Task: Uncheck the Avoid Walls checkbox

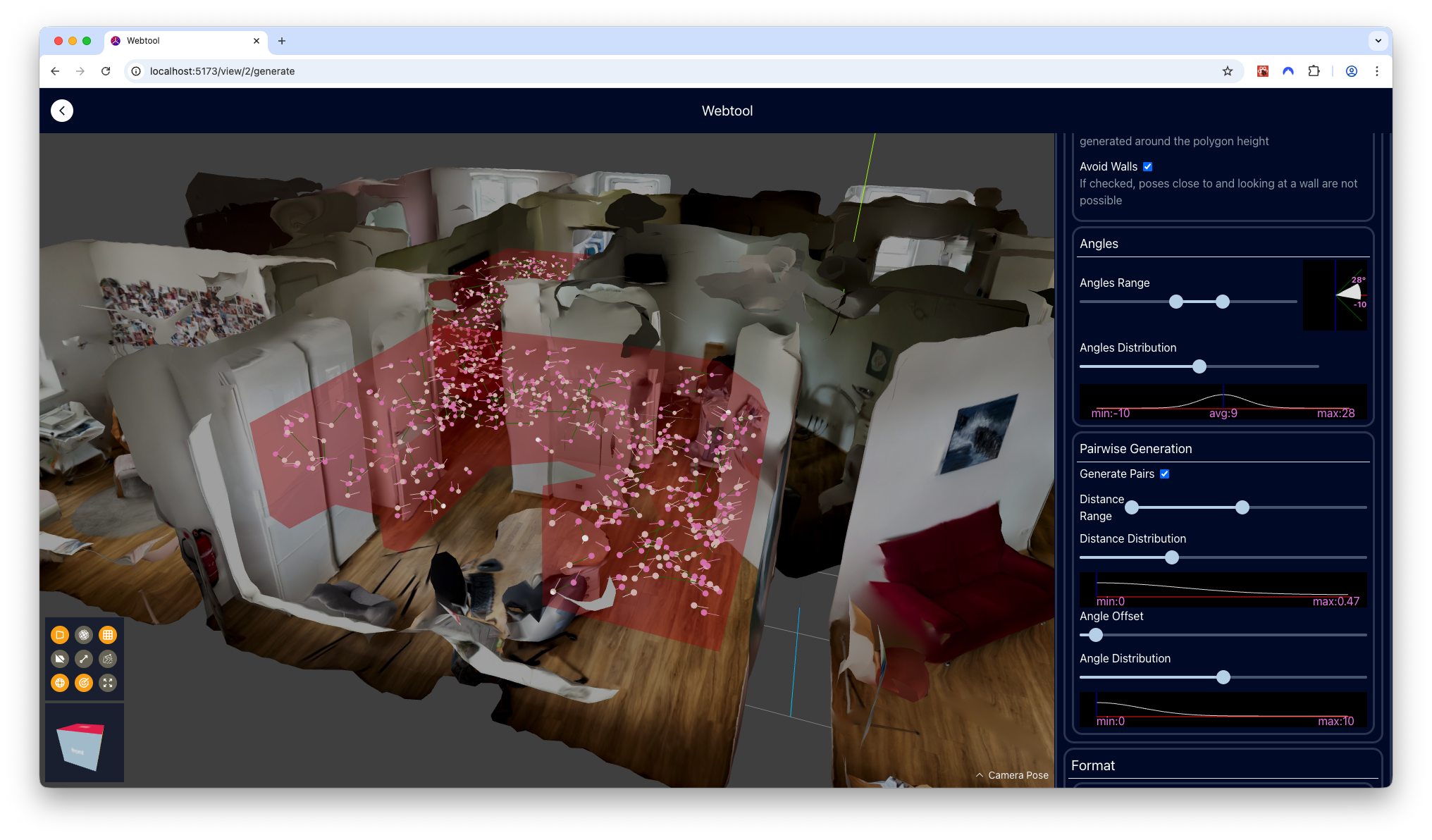Action: [1148, 166]
